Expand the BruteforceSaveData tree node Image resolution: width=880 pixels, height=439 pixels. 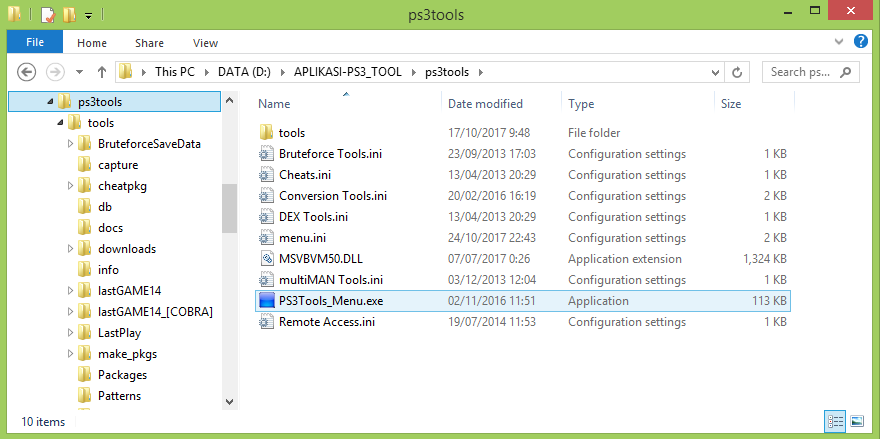coord(70,144)
